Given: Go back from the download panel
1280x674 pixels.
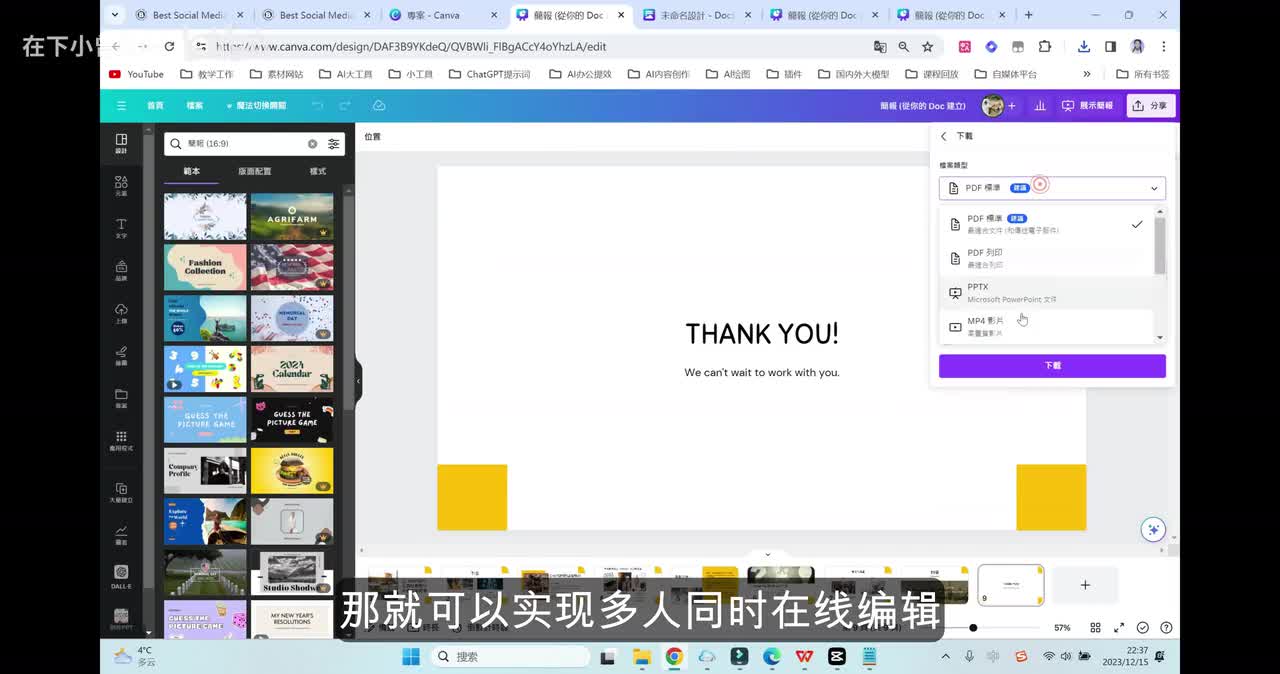Looking at the screenshot, I should point(944,136).
